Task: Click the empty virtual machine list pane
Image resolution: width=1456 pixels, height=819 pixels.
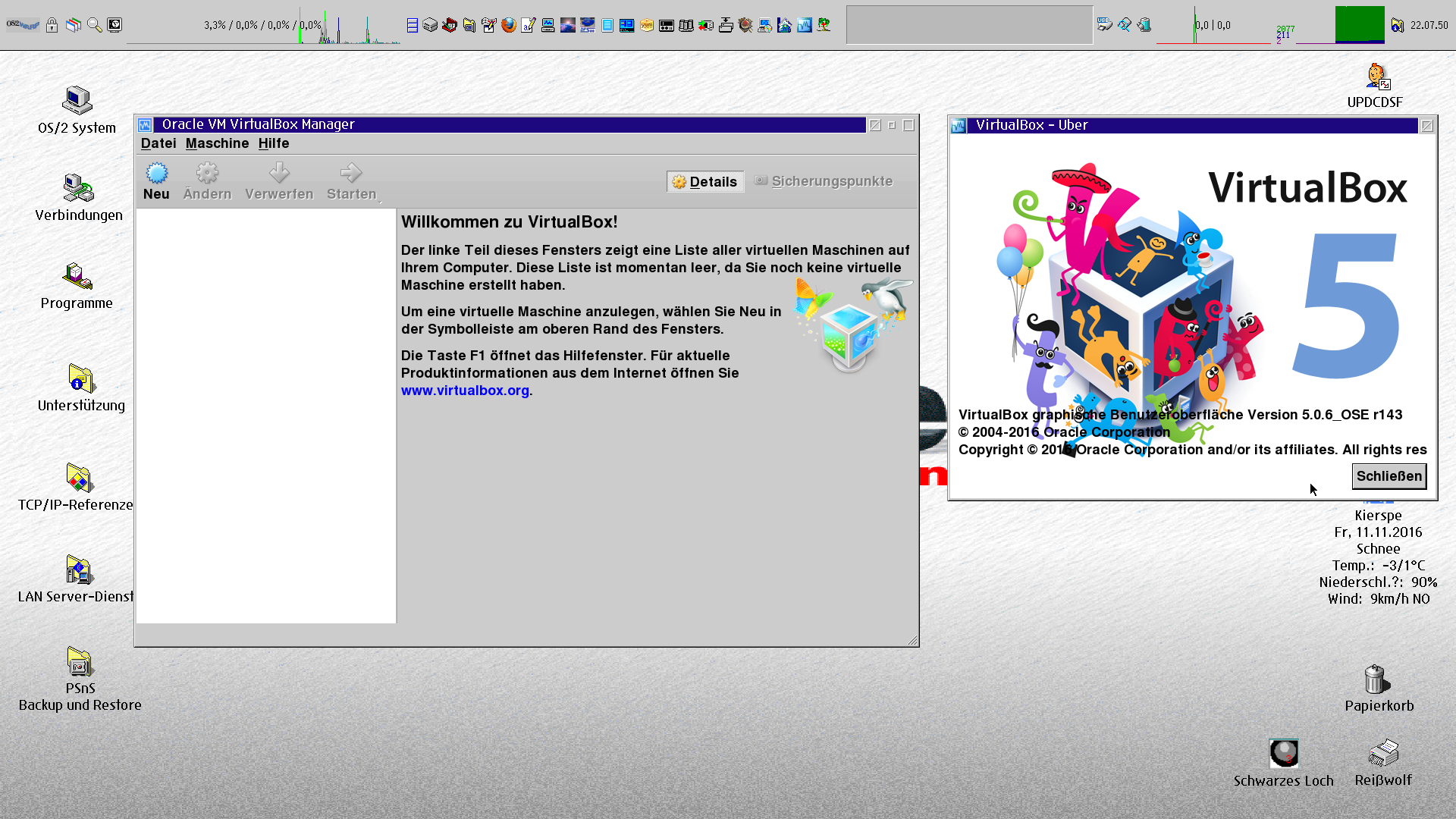Action: [x=266, y=416]
